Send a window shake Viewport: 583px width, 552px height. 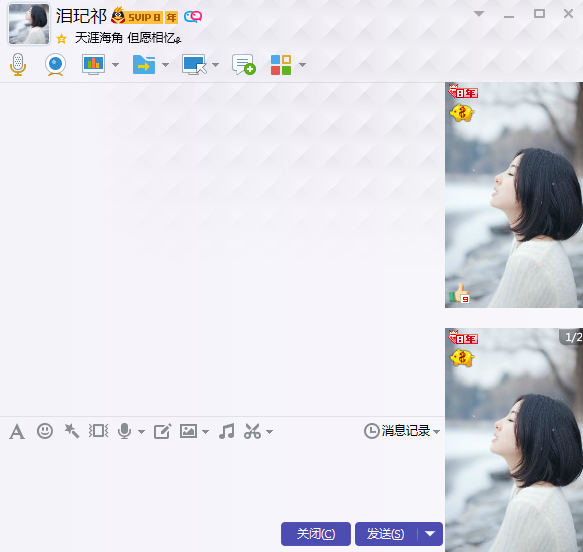click(98, 431)
